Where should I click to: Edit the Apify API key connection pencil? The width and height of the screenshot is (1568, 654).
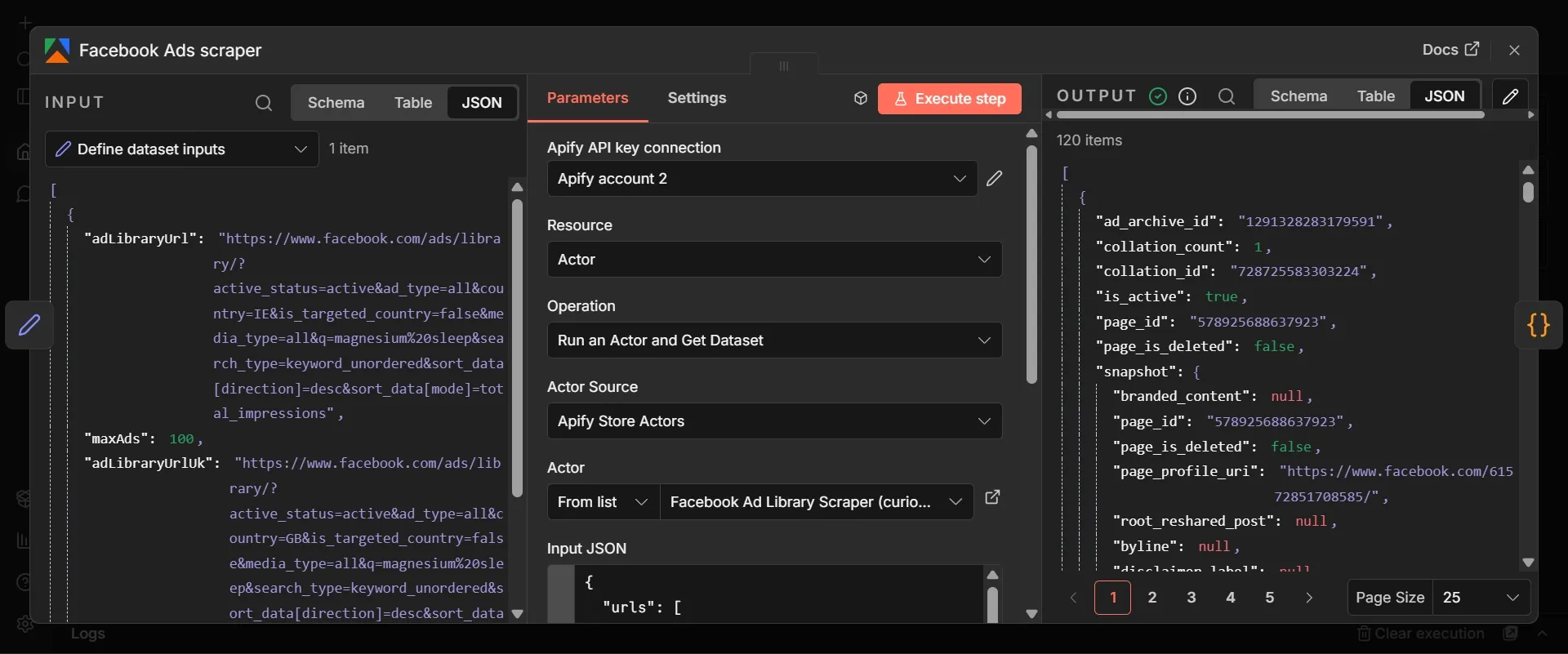tap(994, 178)
